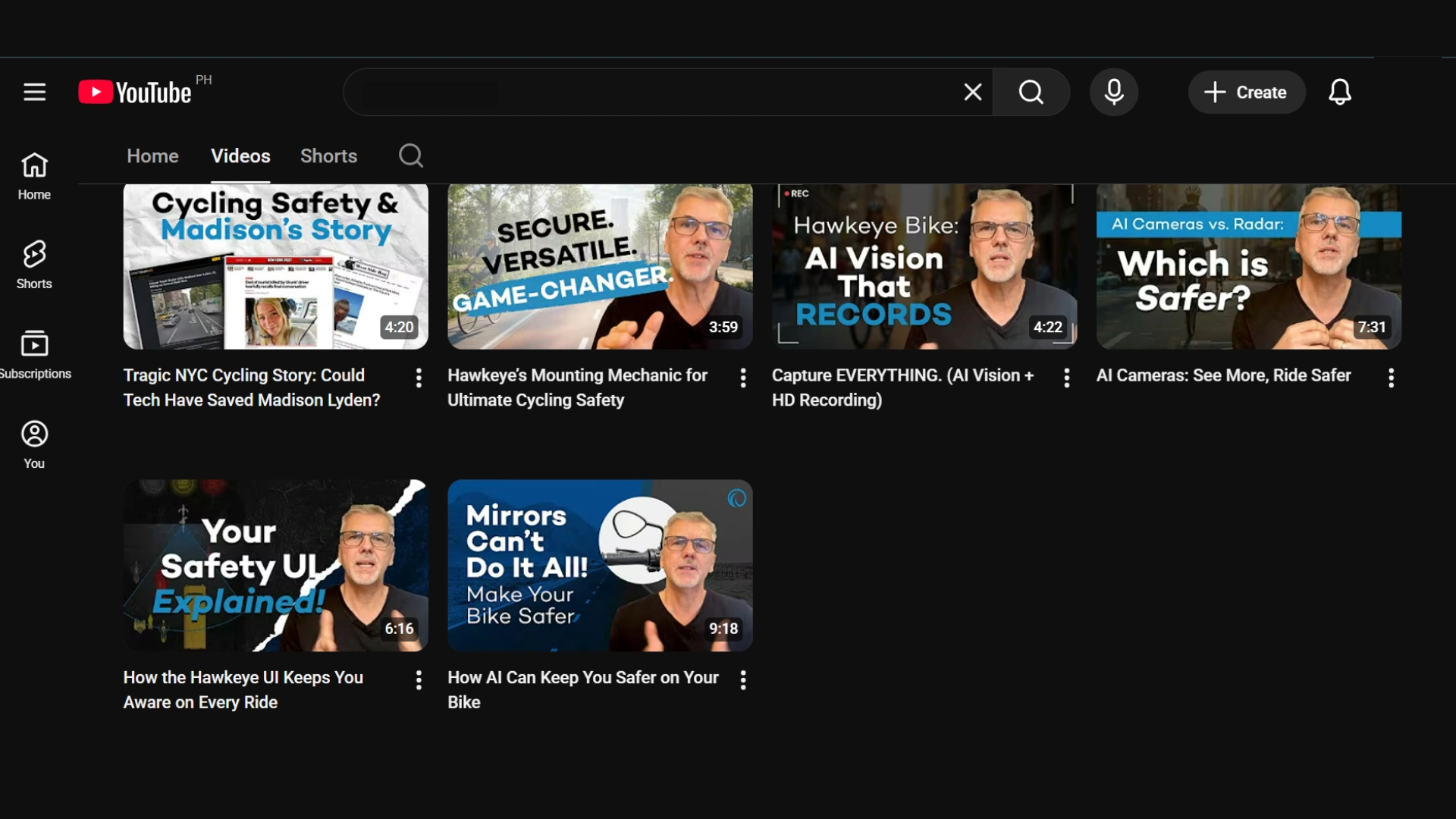Open the Your Safety UI Explained thumbnail

[275, 565]
